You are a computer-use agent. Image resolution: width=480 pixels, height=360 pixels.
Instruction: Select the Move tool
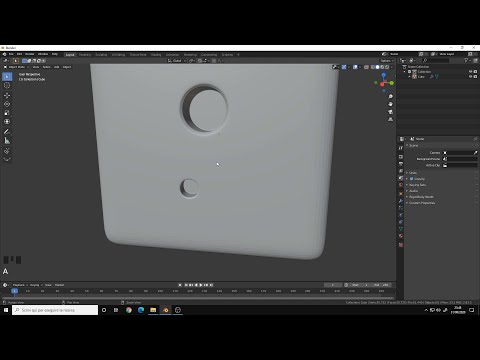pyautogui.click(x=7, y=96)
